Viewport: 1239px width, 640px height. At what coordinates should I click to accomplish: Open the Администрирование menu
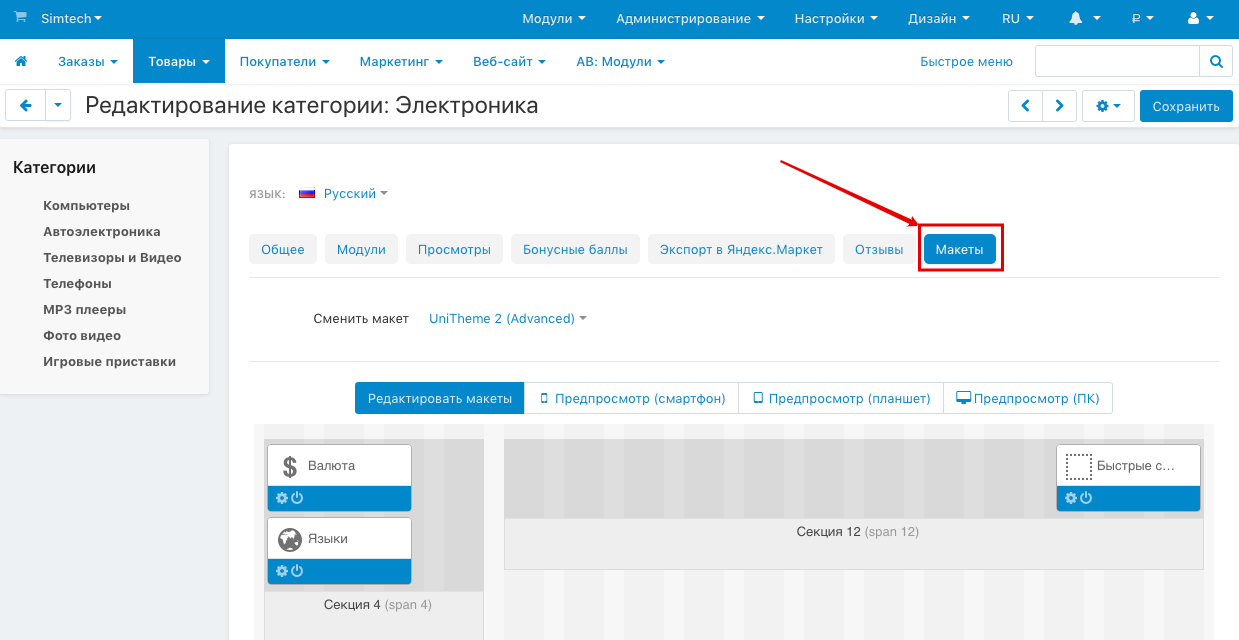(688, 18)
